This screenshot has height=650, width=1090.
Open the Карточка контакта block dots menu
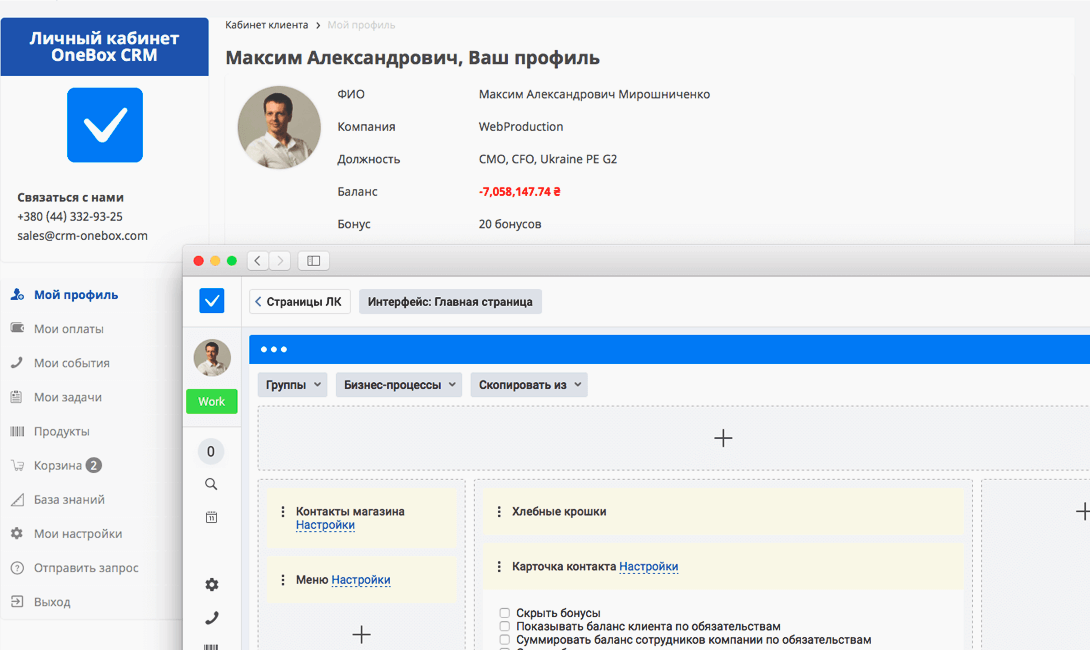coord(498,567)
